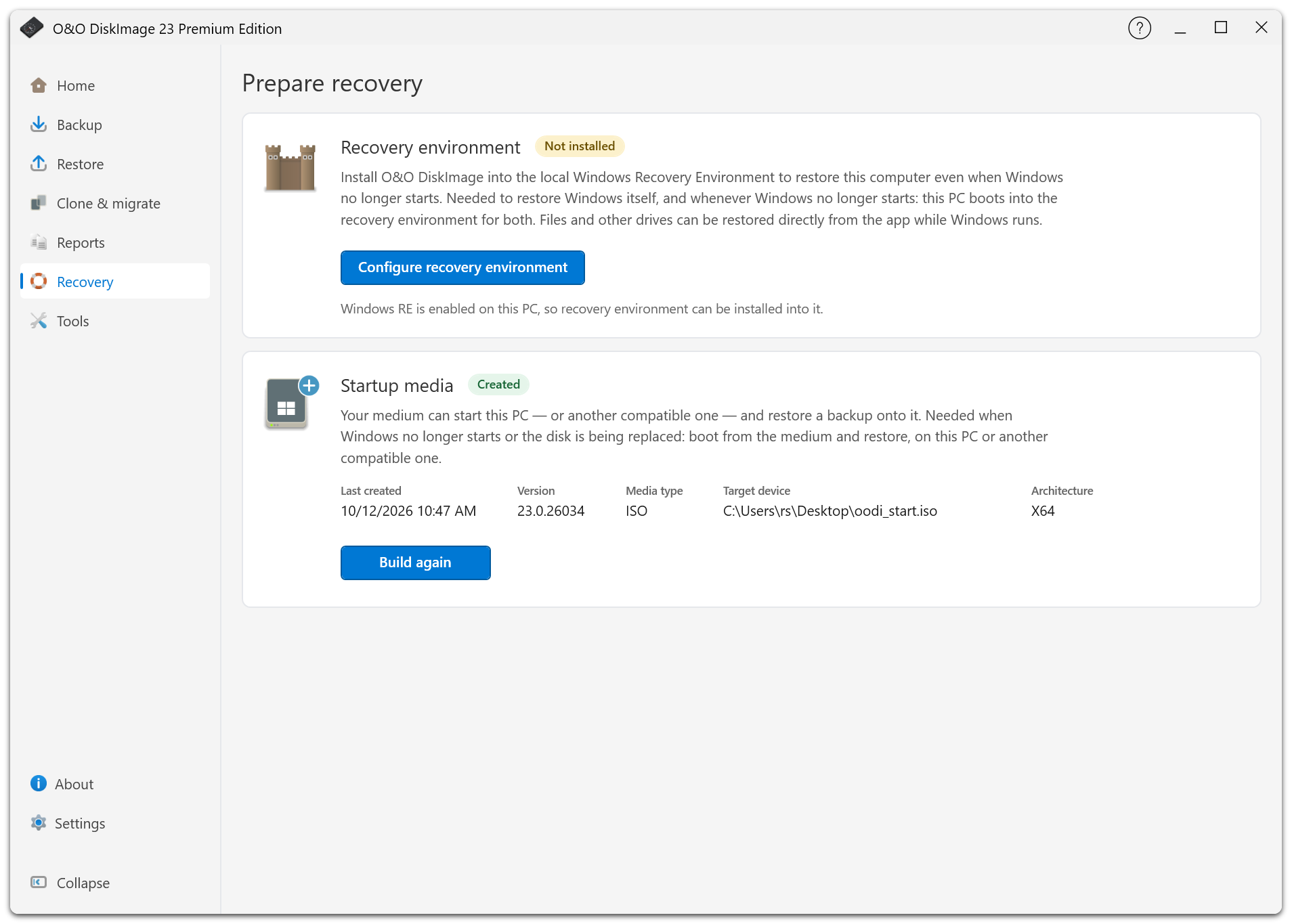Go to the Backup section
The height and width of the screenshot is (924, 1292).
[x=115, y=125]
